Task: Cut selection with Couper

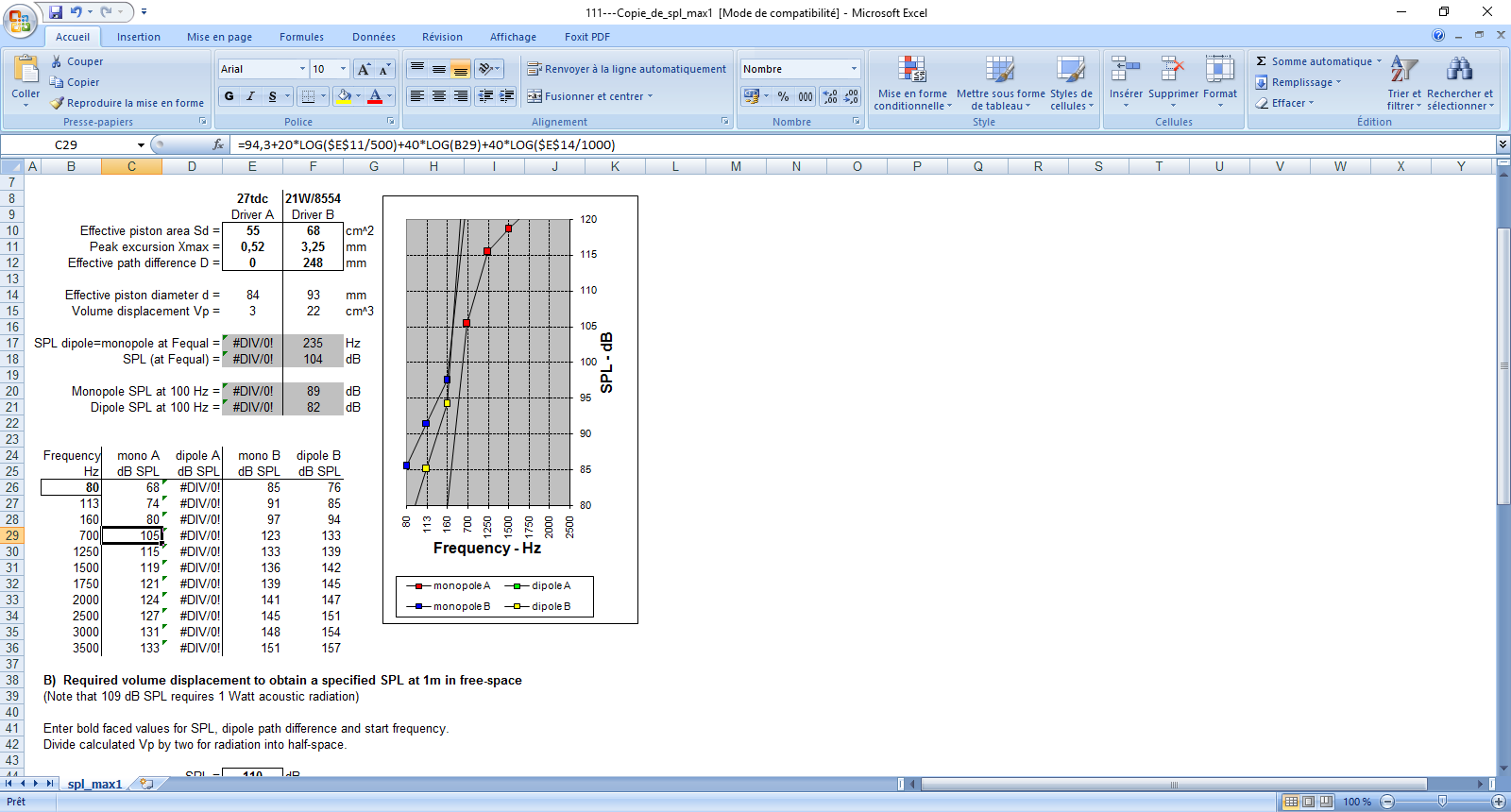Action: click(x=76, y=61)
